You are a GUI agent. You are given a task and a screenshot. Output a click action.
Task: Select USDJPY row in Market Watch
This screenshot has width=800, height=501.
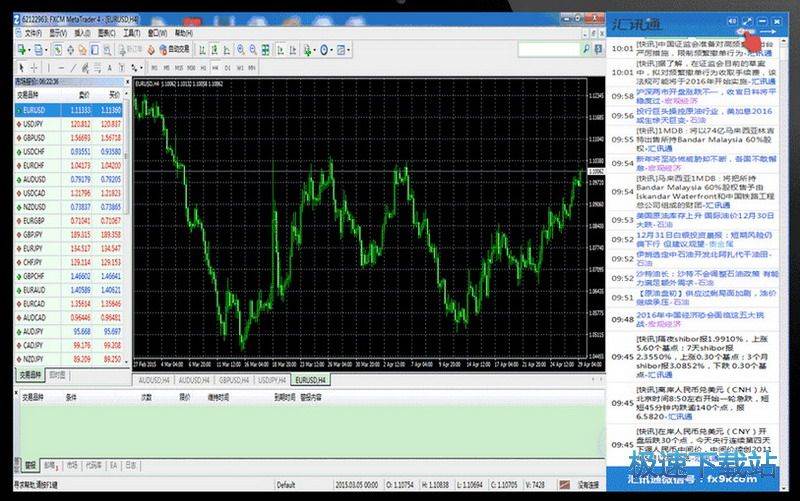[68, 124]
